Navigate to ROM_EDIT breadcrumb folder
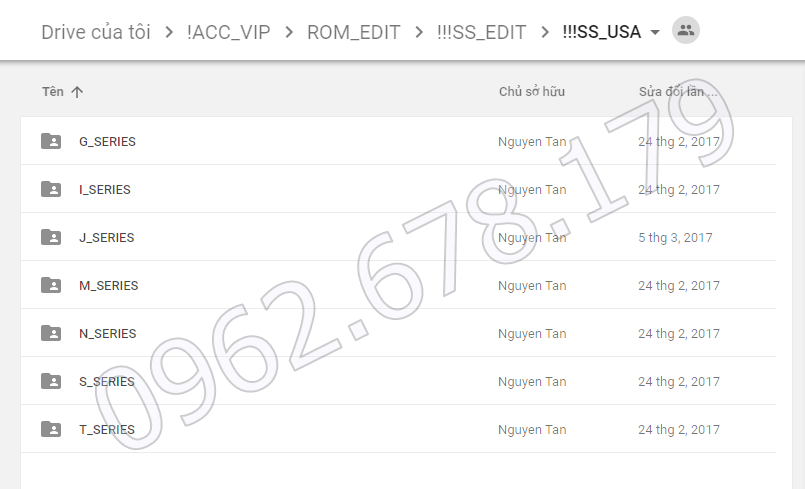The image size is (805, 489). [x=353, y=32]
